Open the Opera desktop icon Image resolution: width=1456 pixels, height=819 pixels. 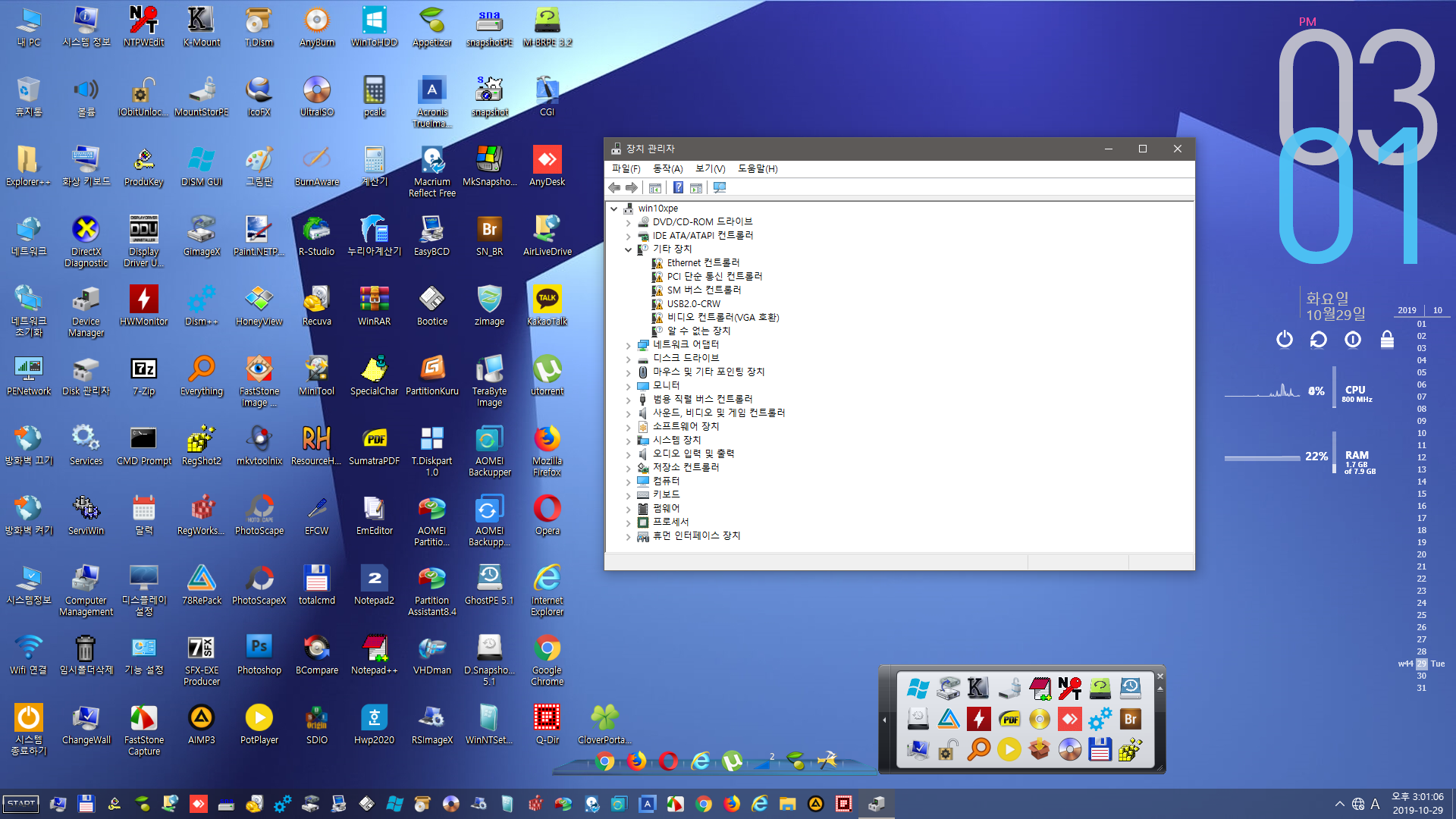[x=547, y=515]
